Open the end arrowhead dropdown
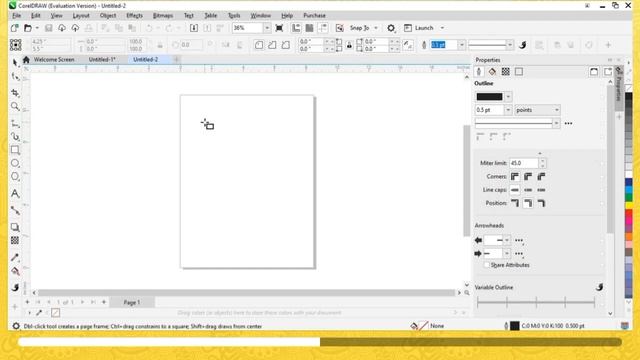The width and height of the screenshot is (640, 360). 507,253
